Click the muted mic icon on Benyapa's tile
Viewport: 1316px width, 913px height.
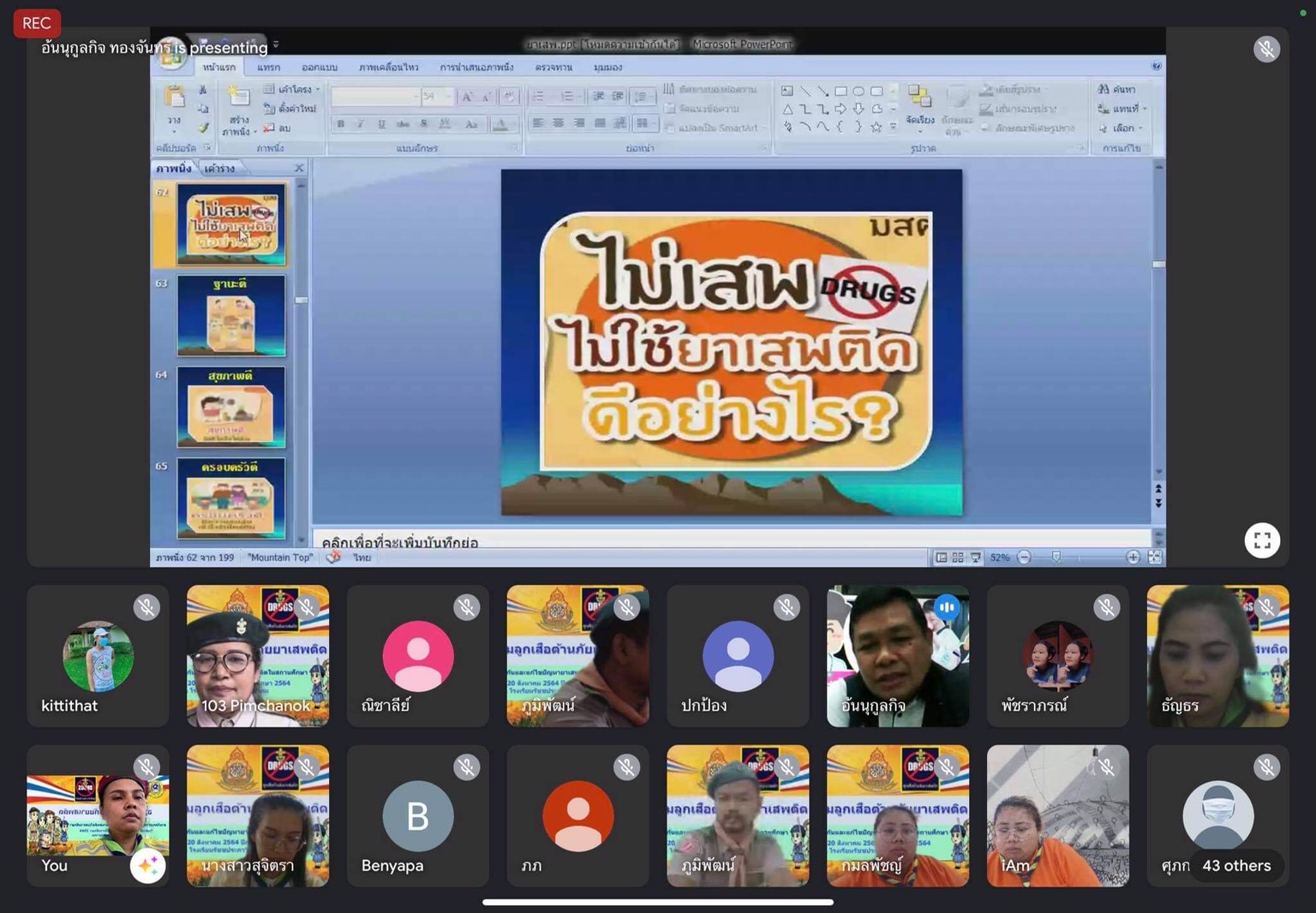click(x=466, y=767)
